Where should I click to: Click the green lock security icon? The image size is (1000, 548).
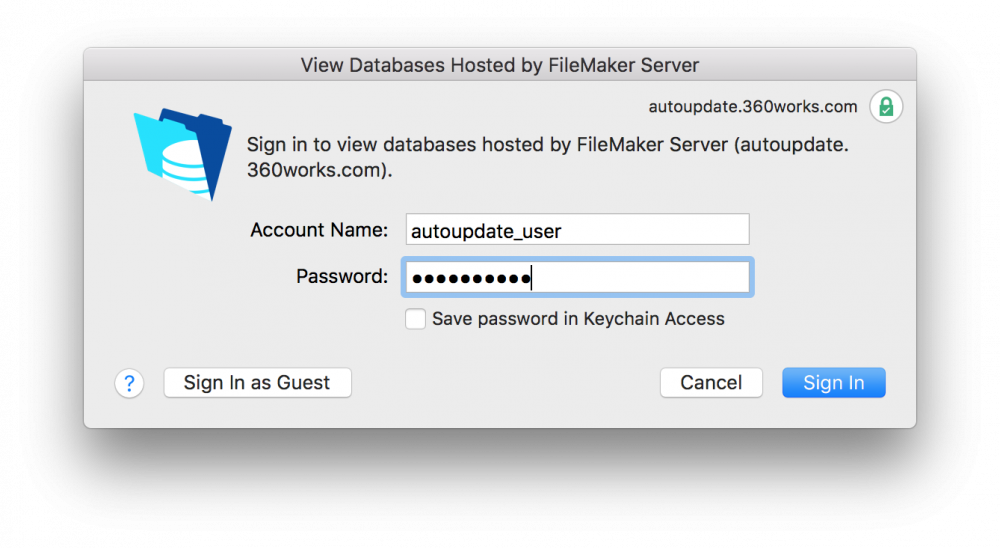(x=885, y=106)
